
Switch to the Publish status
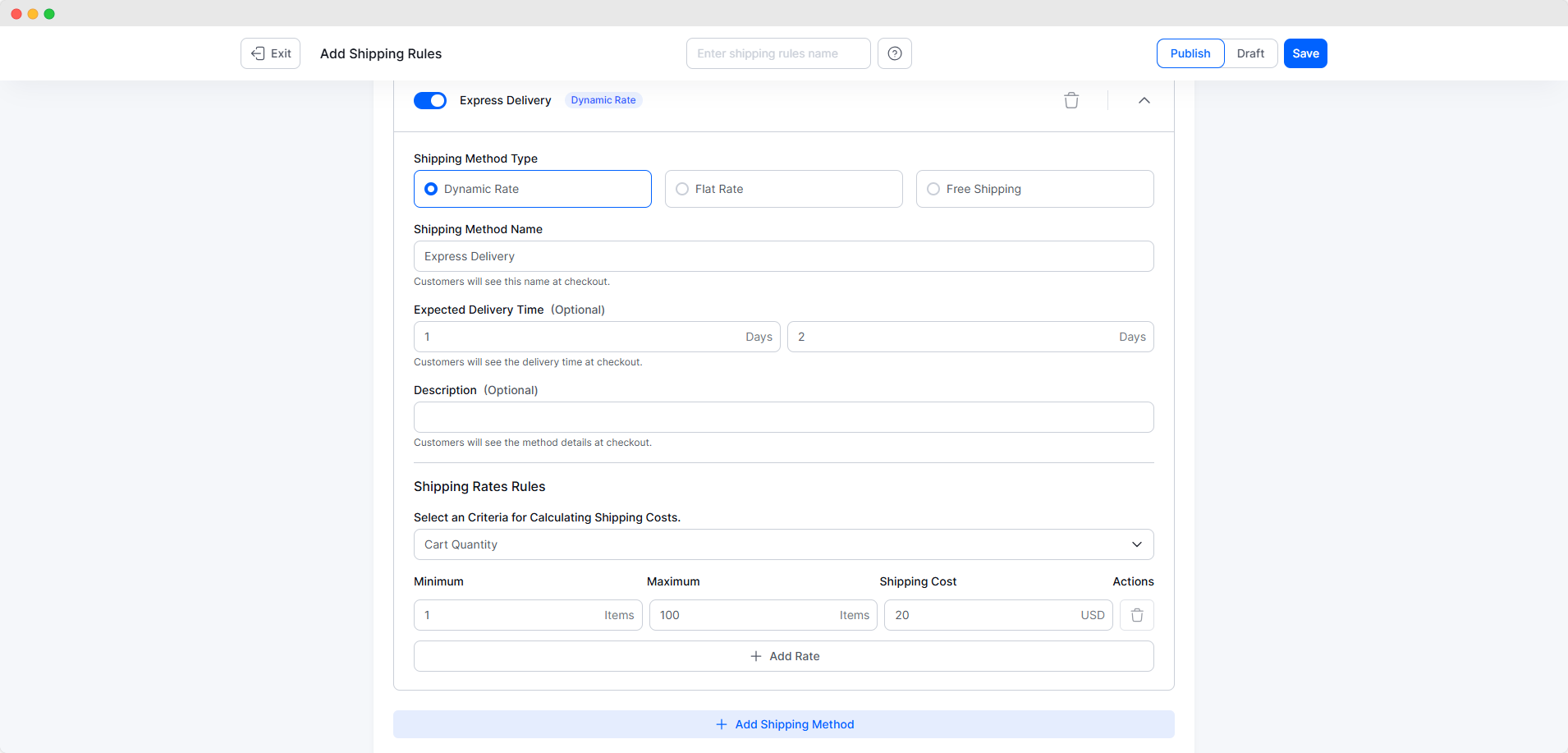tap(1190, 53)
